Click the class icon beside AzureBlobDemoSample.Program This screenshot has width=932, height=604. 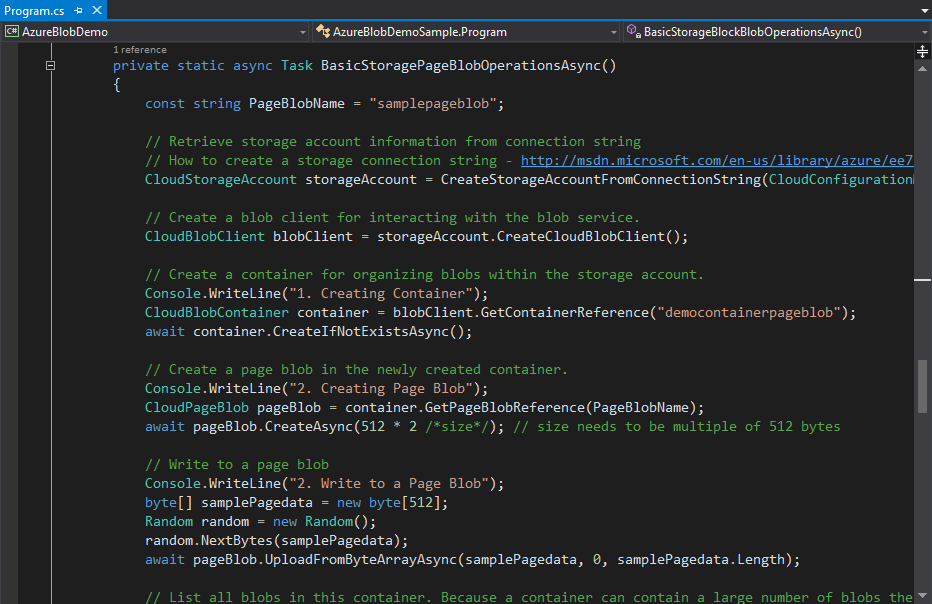click(323, 32)
